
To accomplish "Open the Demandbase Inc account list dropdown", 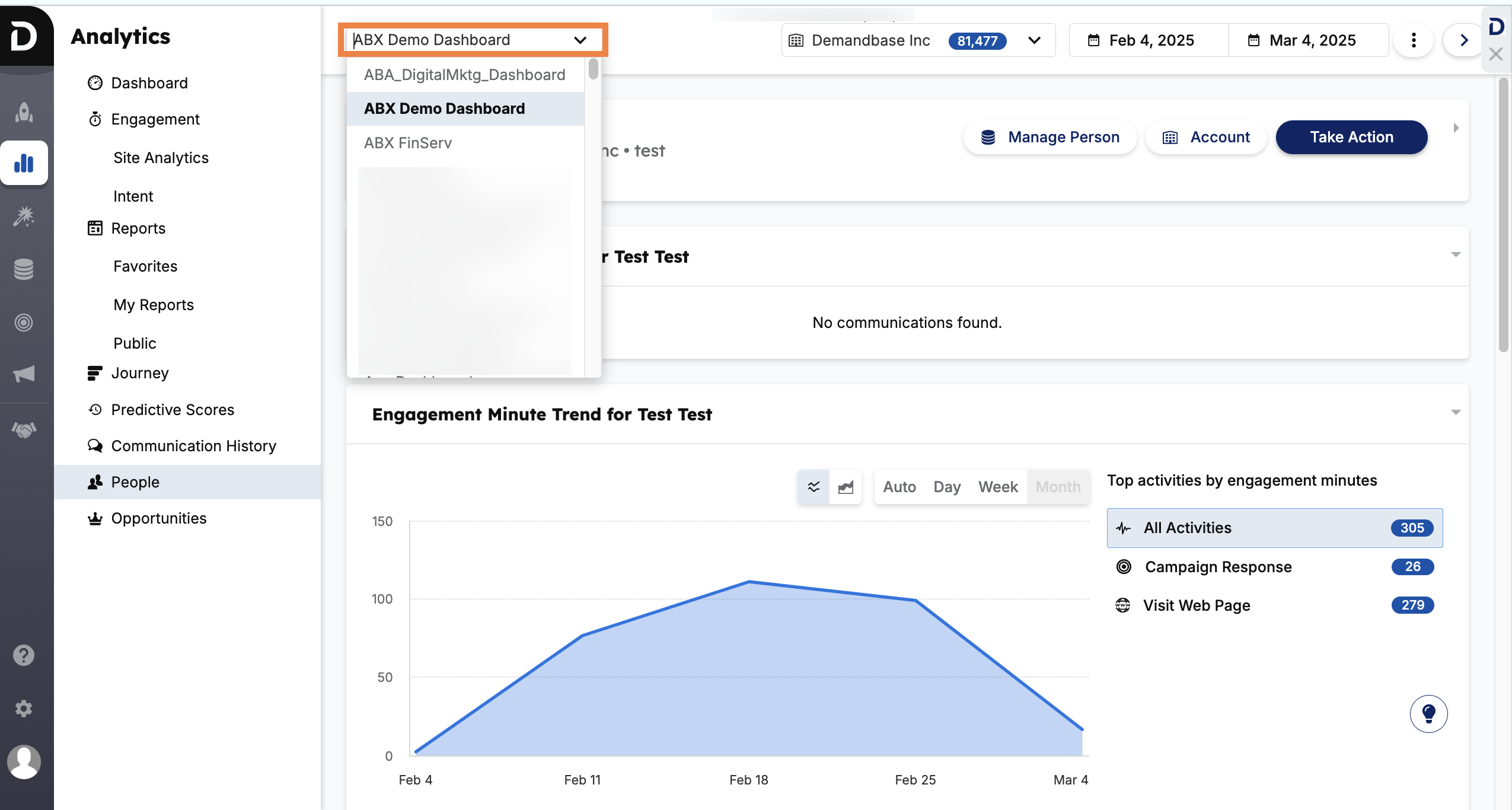I will pyautogui.click(x=918, y=40).
